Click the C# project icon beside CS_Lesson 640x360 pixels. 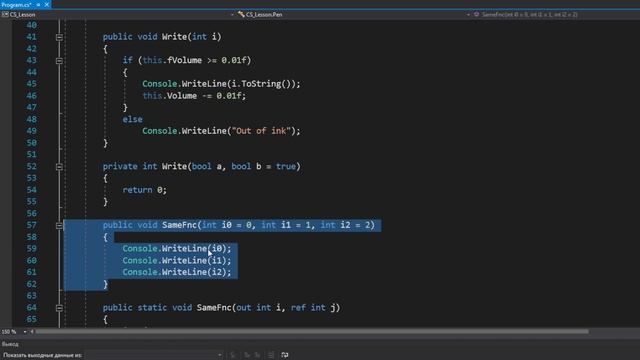click(x=5, y=15)
